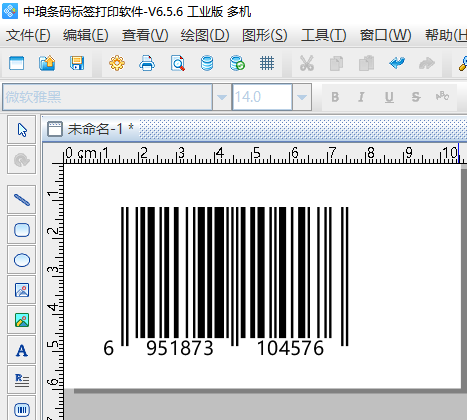Select the barcode tool in the sidebar

(22, 409)
